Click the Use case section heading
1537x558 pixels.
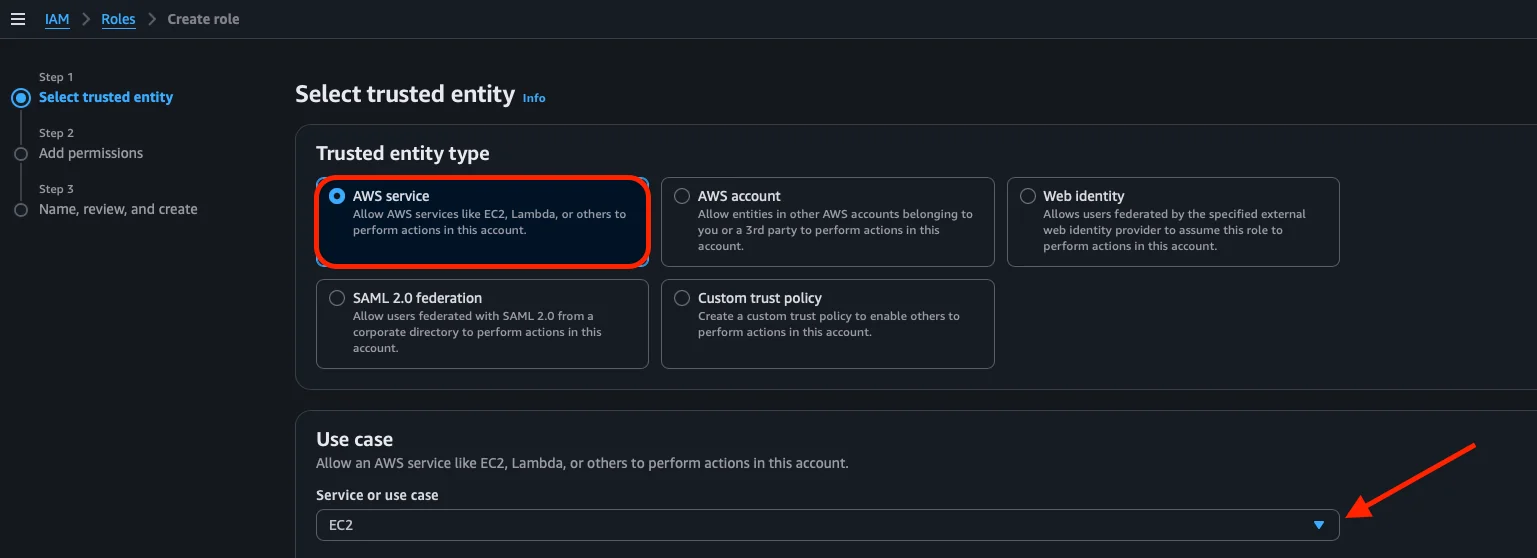coord(355,439)
